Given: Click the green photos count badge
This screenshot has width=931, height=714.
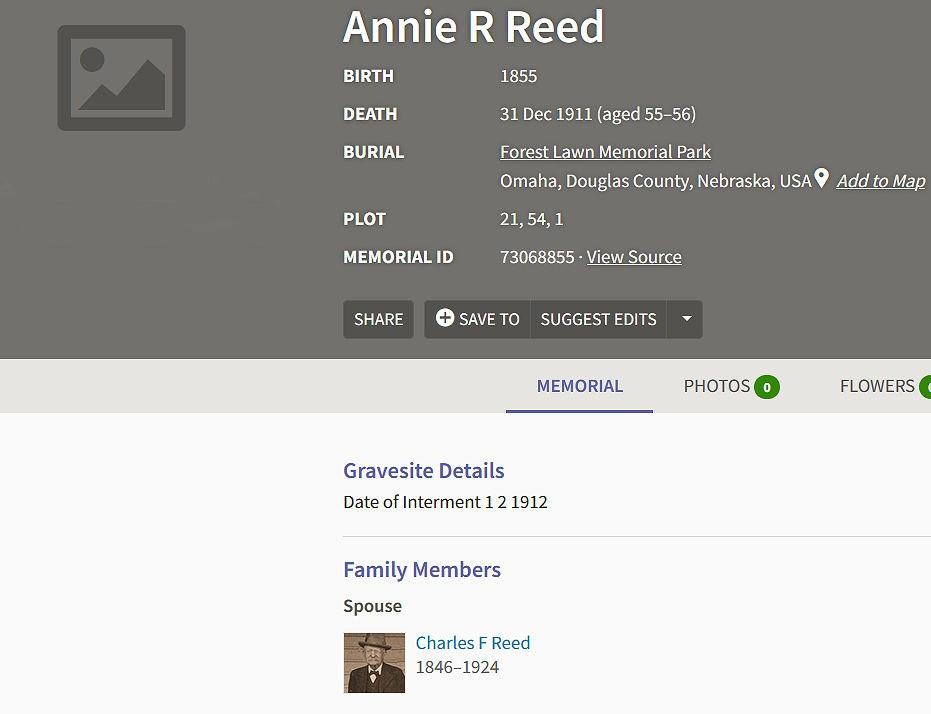Looking at the screenshot, I should tap(767, 387).
